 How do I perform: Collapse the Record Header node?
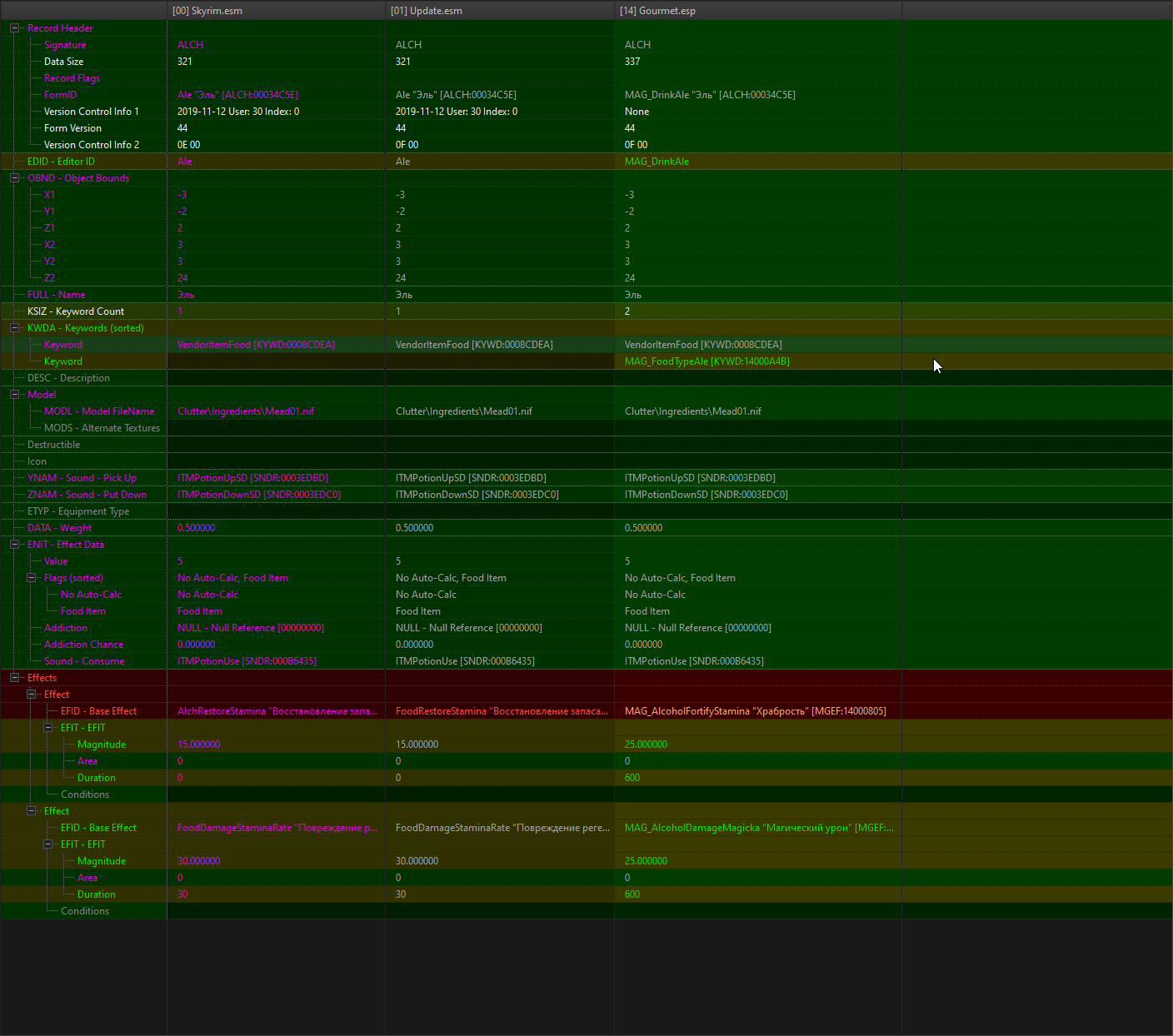pyautogui.click(x=14, y=28)
